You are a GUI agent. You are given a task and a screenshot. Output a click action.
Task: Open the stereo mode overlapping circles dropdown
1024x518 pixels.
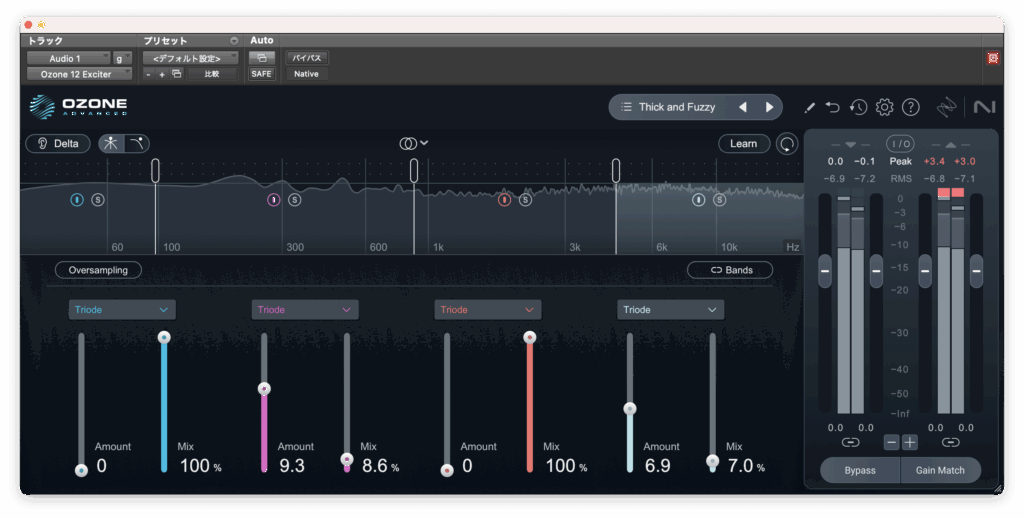414,143
